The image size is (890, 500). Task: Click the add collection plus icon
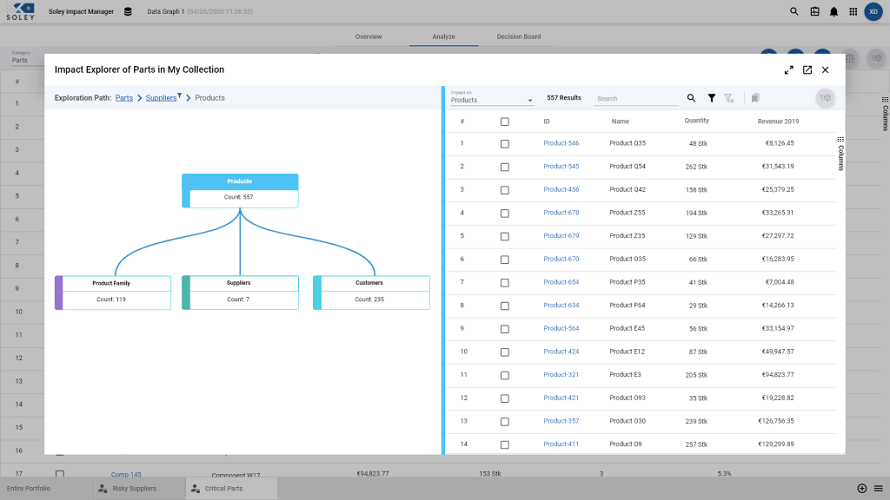(x=862, y=488)
